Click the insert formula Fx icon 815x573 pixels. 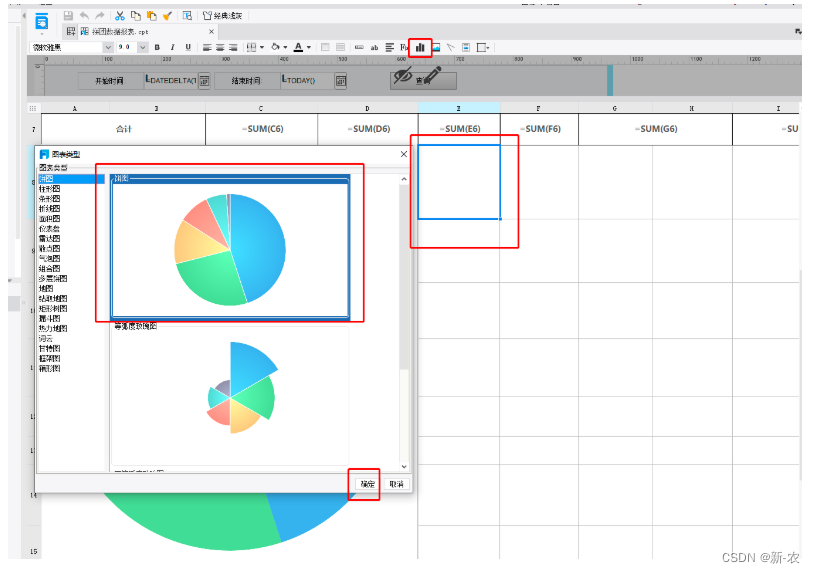coord(404,47)
